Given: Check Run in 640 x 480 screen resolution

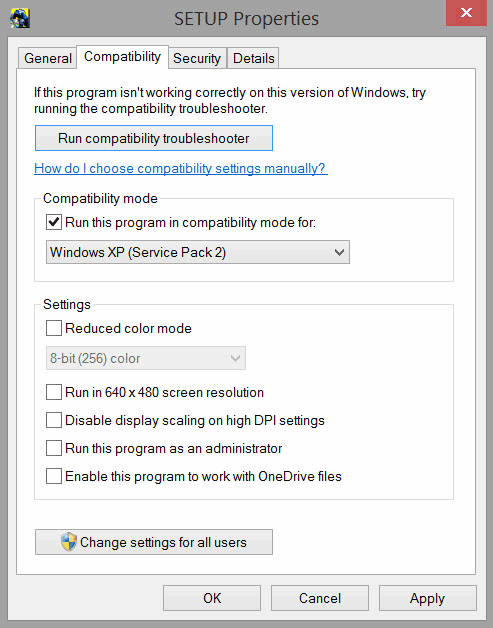Looking at the screenshot, I should coord(54,392).
